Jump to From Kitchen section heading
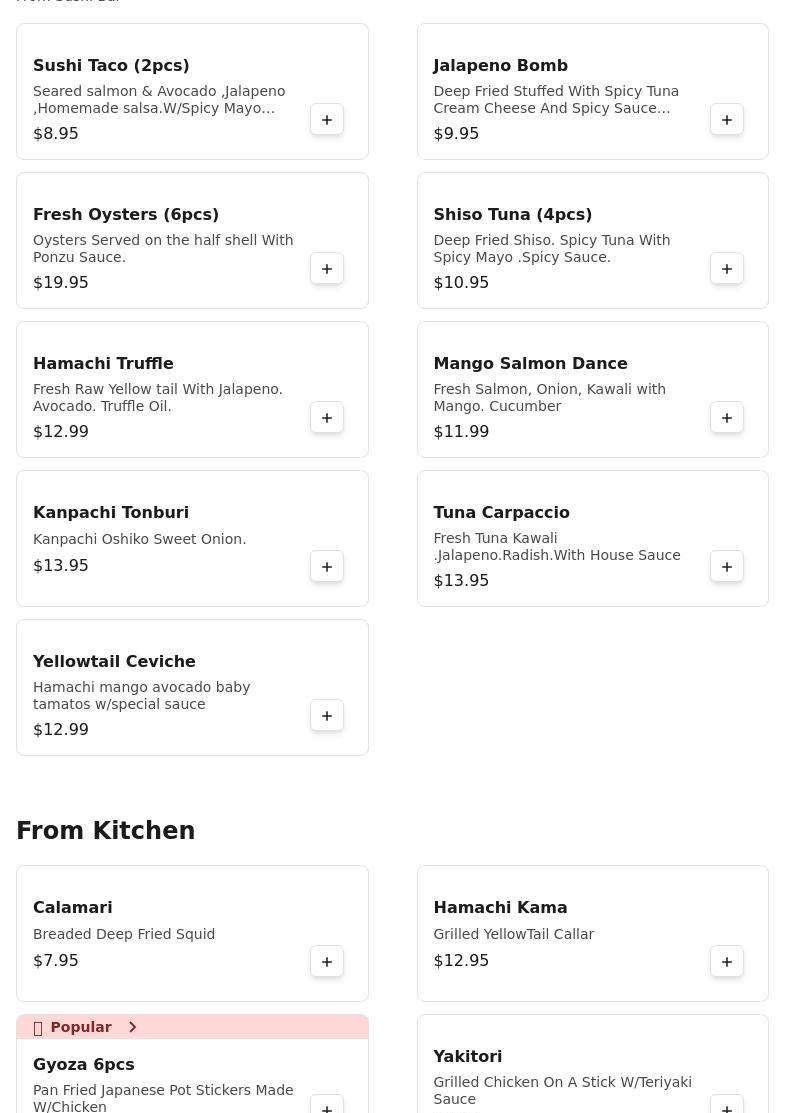 click(106, 831)
